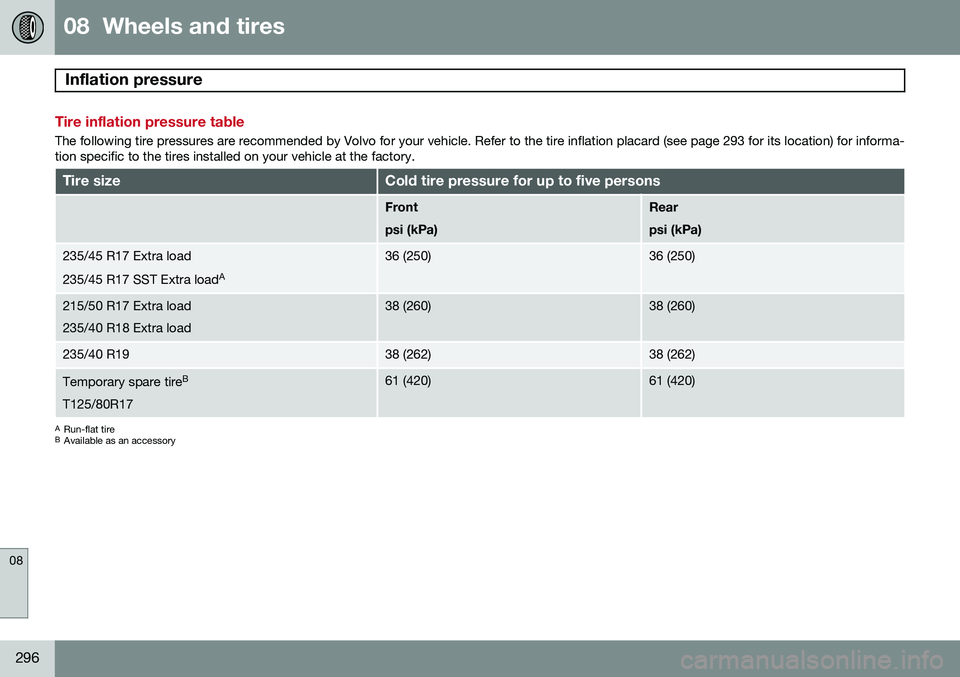This screenshot has height=677, width=960.
Task: Click the 'Tire size' column header
Action: pos(91,181)
